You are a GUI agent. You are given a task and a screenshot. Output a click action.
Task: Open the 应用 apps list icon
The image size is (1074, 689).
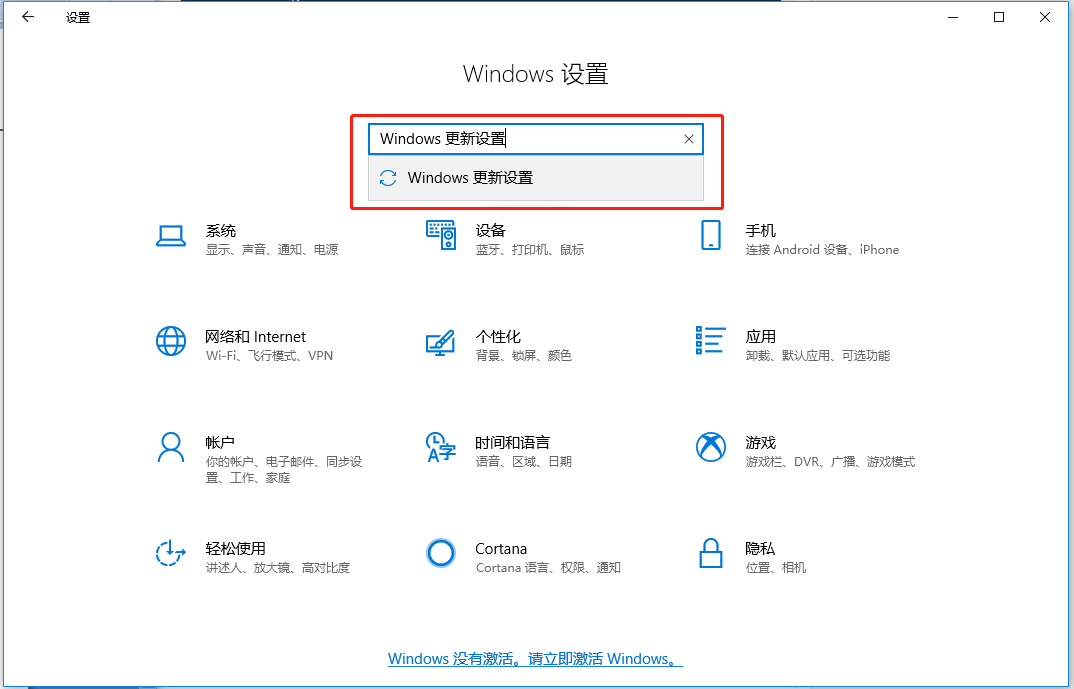click(x=710, y=340)
